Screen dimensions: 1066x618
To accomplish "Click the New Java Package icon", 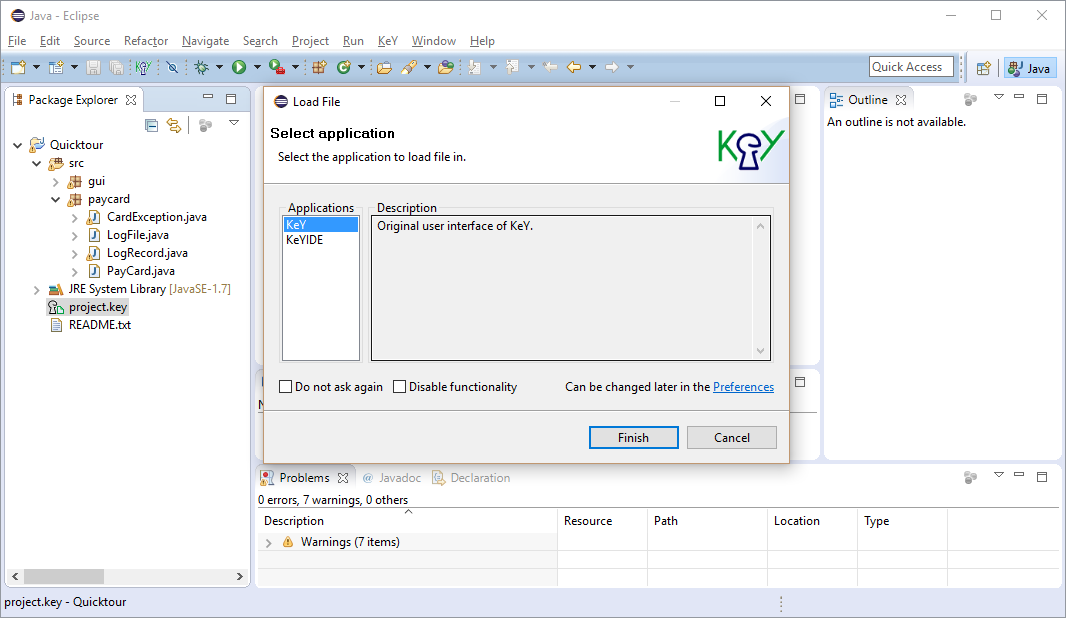I will (320, 67).
